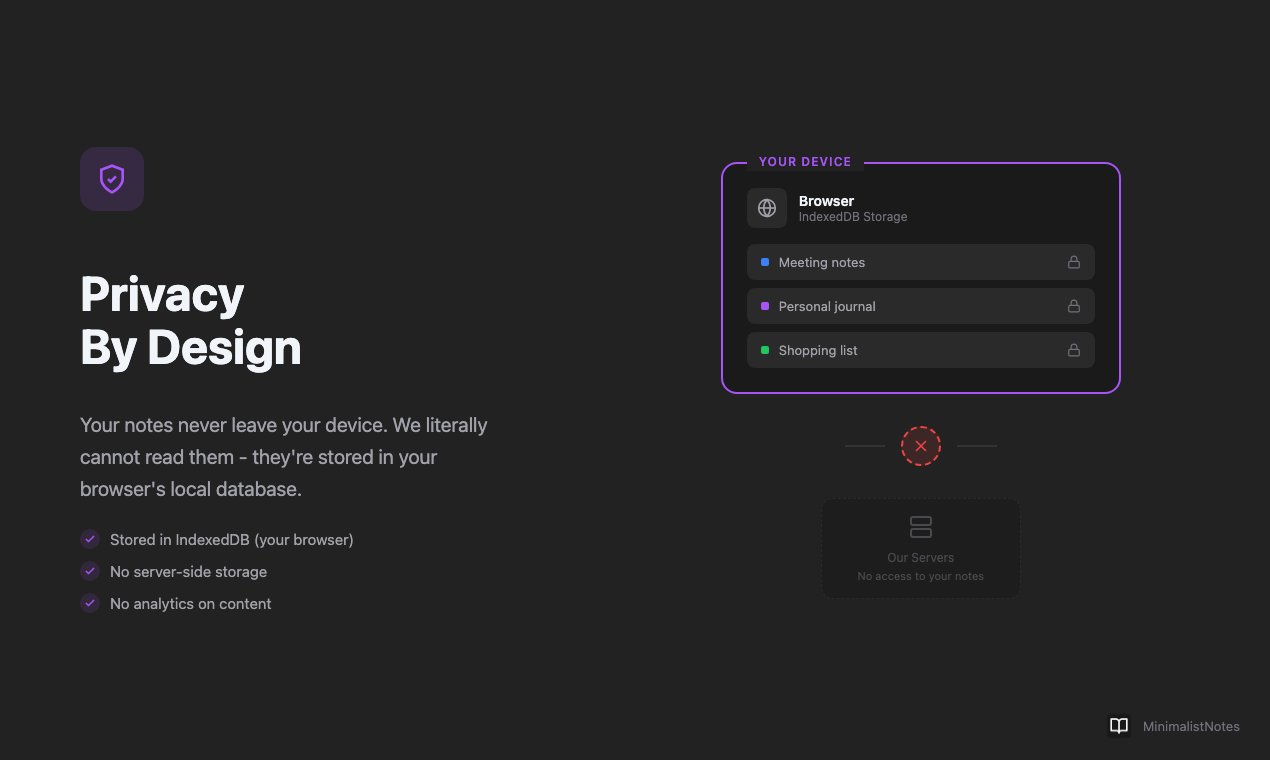Click the Our Servers stack icon
1270x760 pixels.
(920, 526)
